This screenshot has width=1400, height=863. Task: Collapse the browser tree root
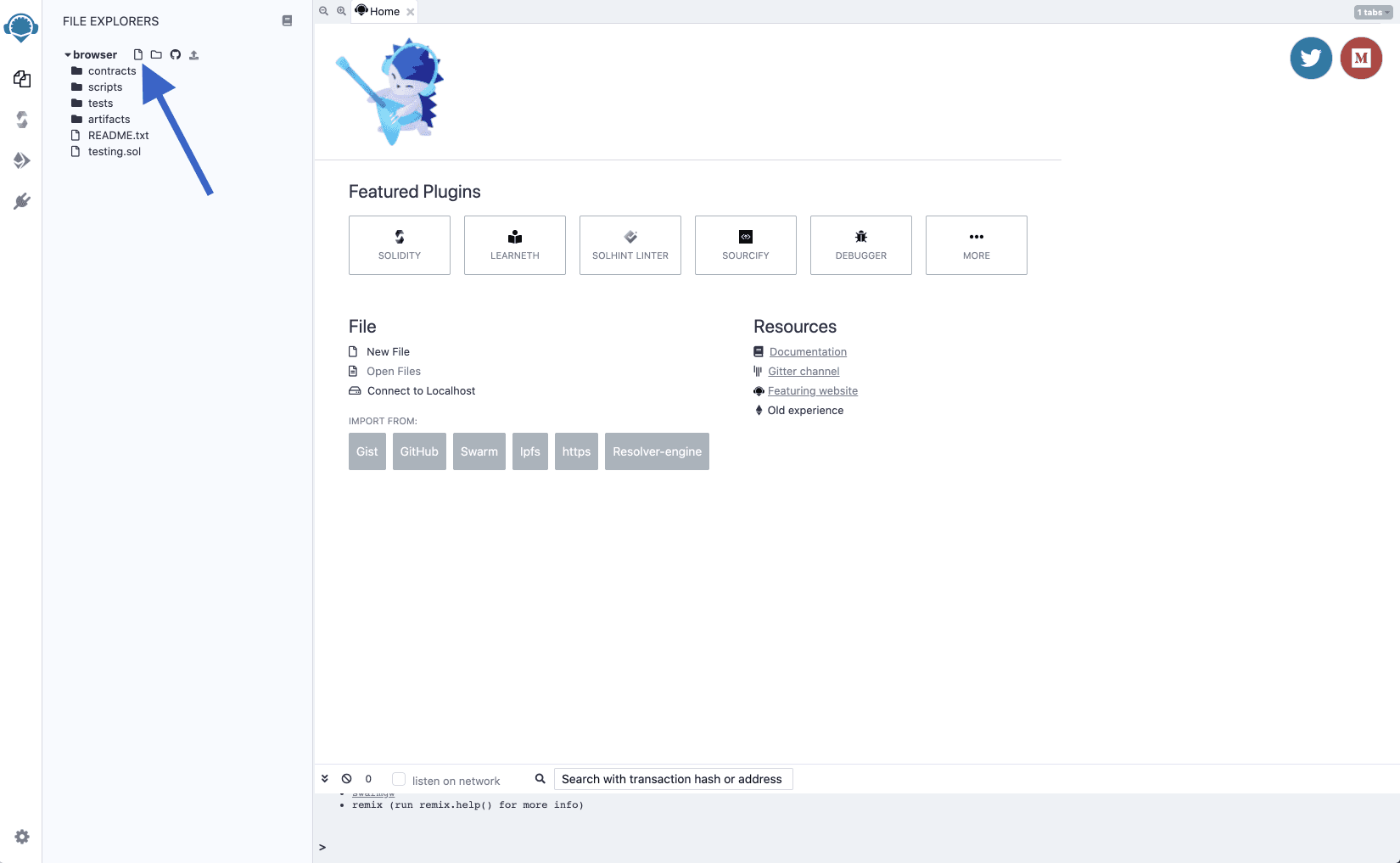coord(68,54)
